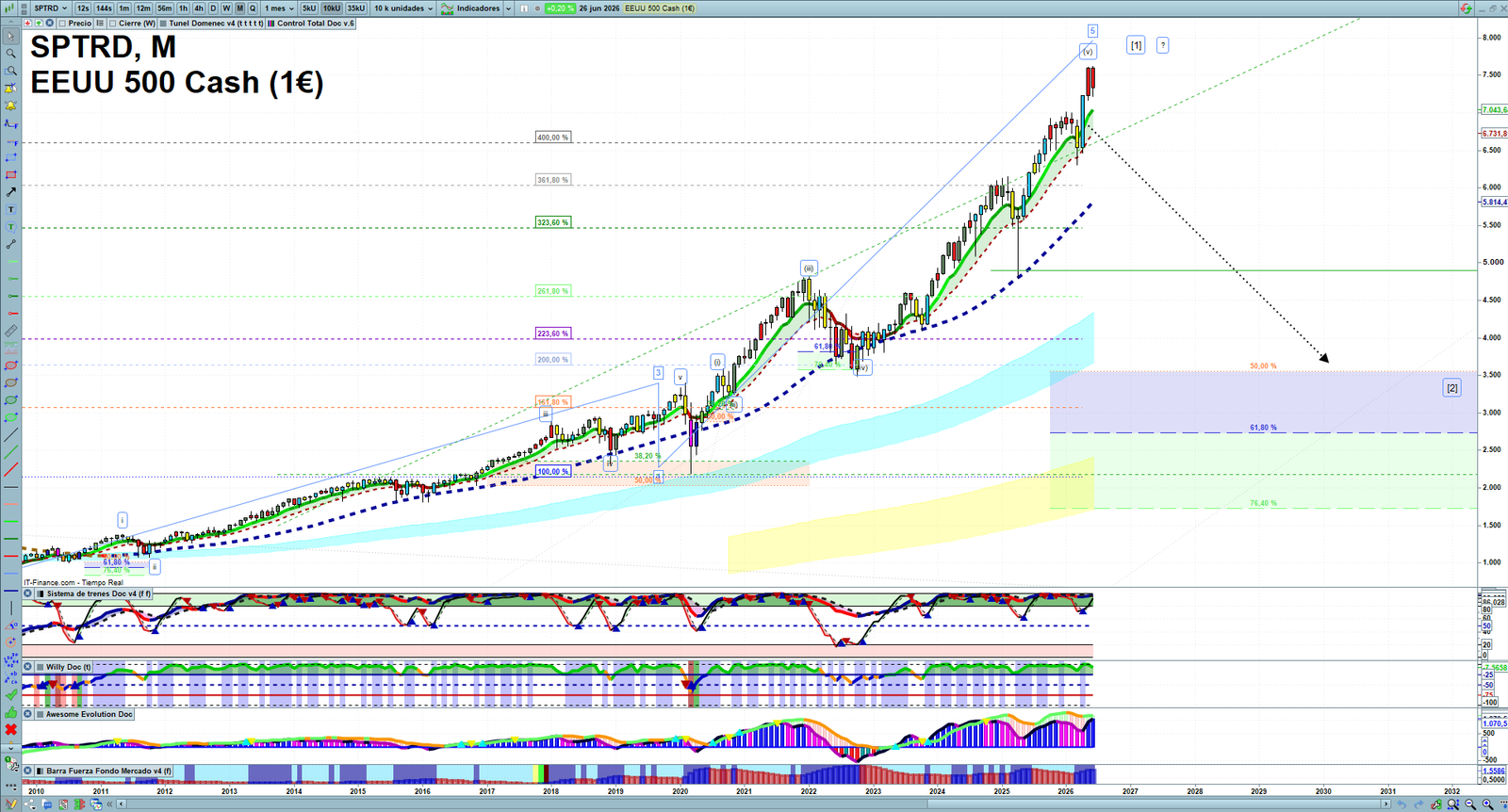The image size is (1508, 812).
Task: Click the chart type icon at top-left corner
Action: point(8,8)
